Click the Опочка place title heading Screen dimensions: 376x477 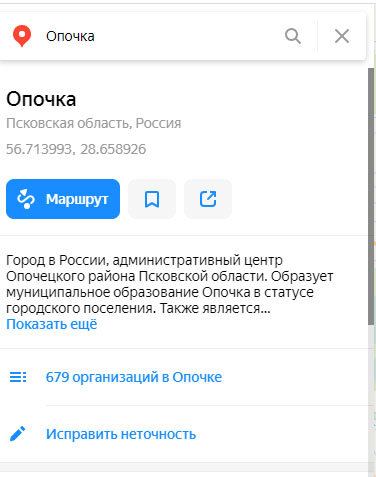click(x=41, y=99)
